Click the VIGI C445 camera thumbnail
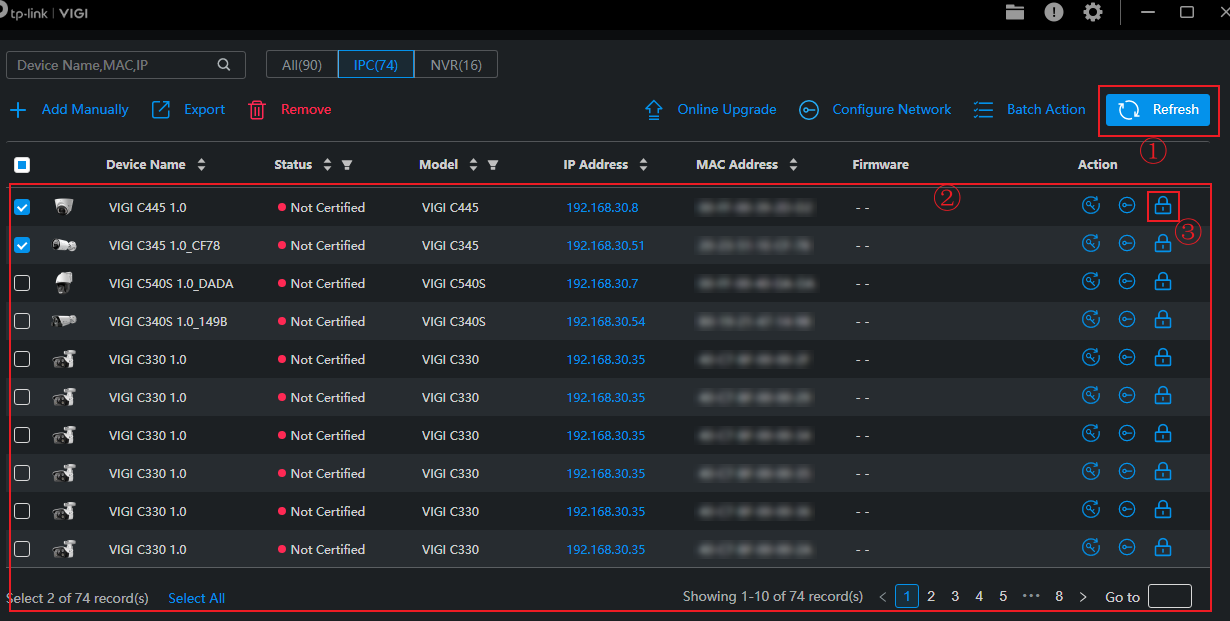1230x621 pixels. 64,207
